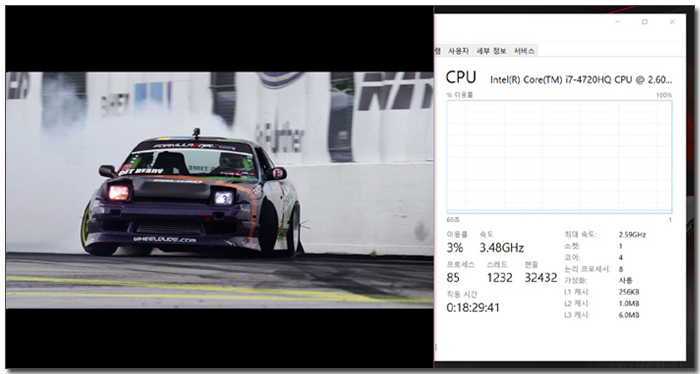The height and width of the screenshot is (374, 700).
Task: Click the 2.59GHz maximum speed value
Action: (632, 235)
